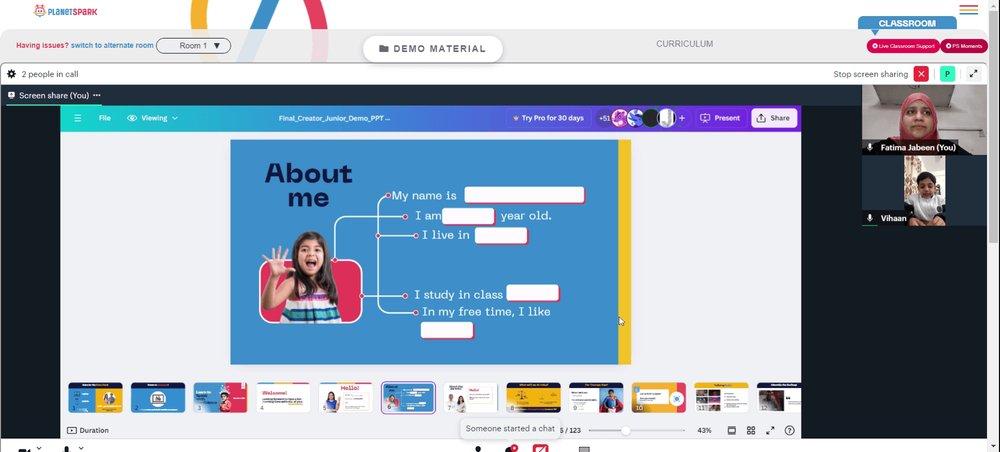Open the Canva hamburger menu icon
The image size is (1000, 452).
(78, 118)
